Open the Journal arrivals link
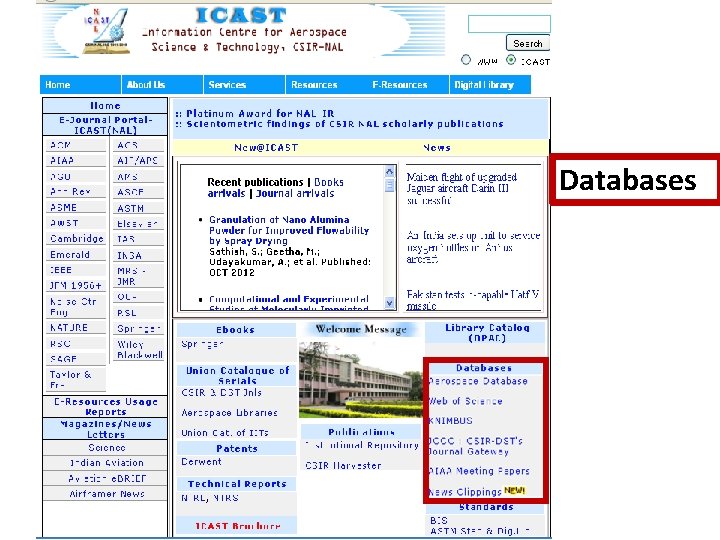 tap(295, 193)
